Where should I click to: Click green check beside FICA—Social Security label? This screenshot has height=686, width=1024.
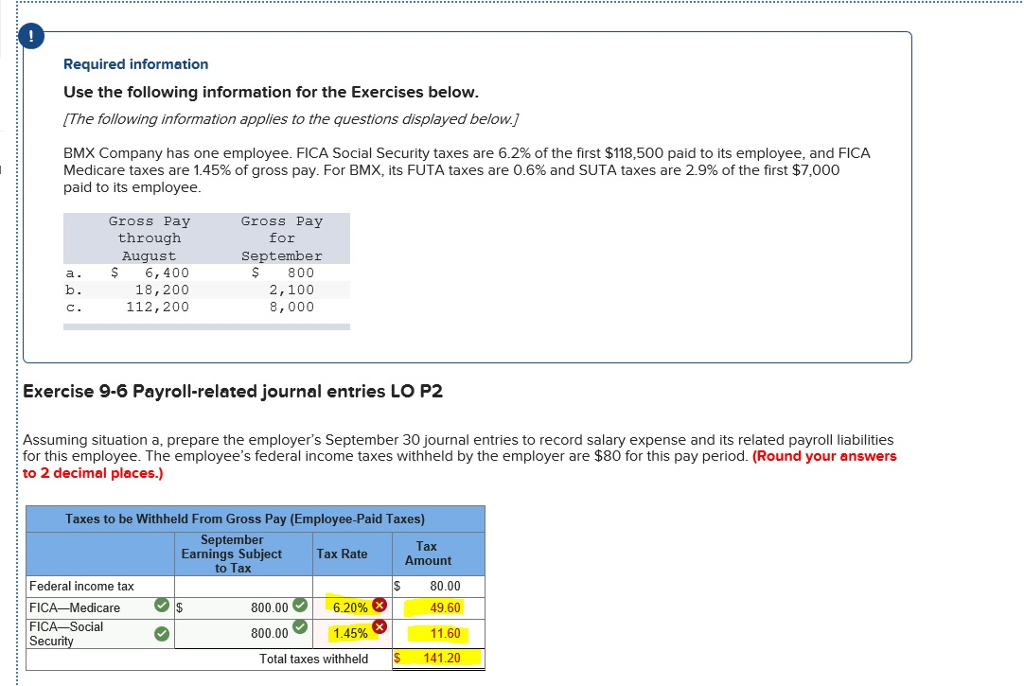coord(161,633)
